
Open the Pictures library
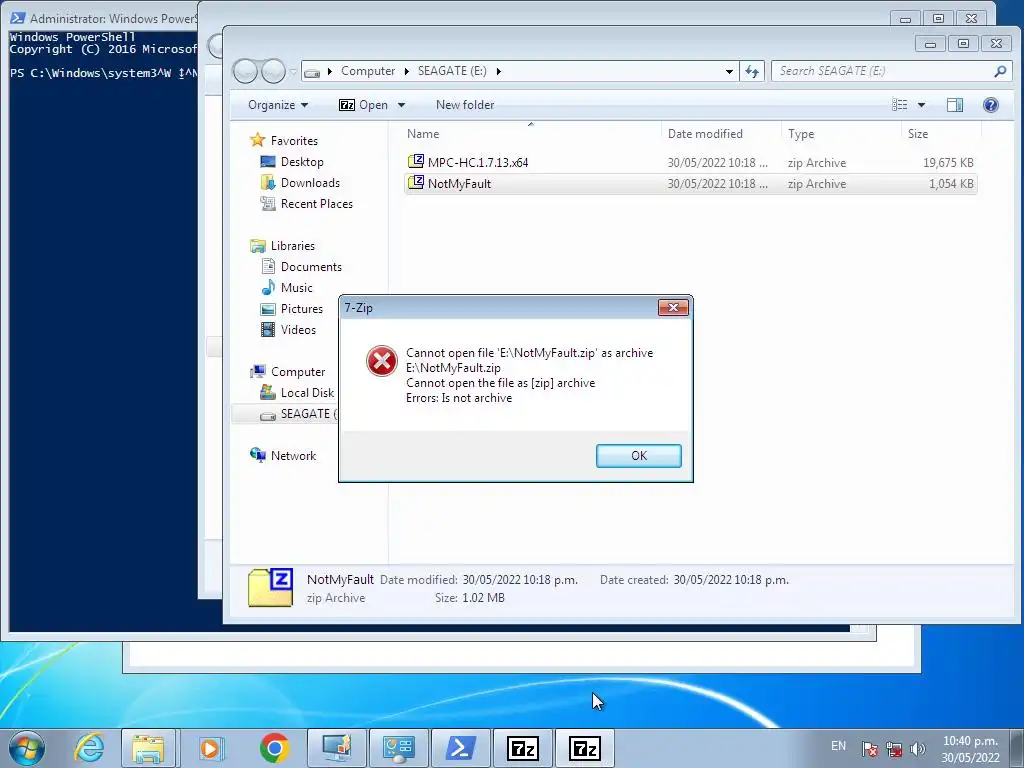[301, 309]
